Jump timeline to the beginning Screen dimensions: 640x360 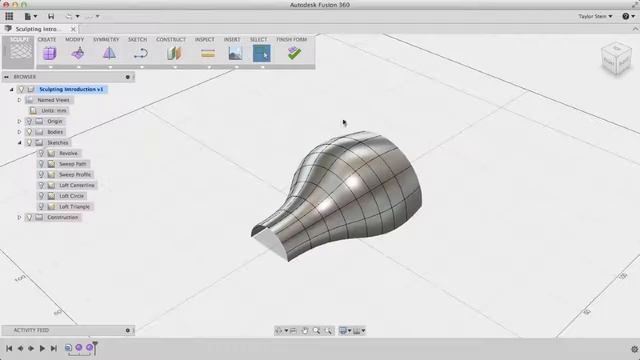9,348
